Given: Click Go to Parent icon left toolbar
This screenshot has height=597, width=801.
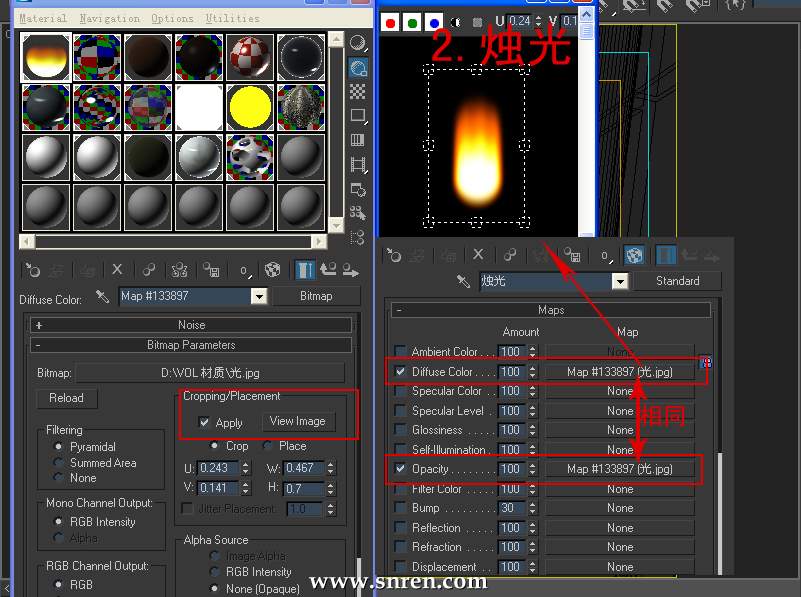Looking at the screenshot, I should click(x=328, y=270).
